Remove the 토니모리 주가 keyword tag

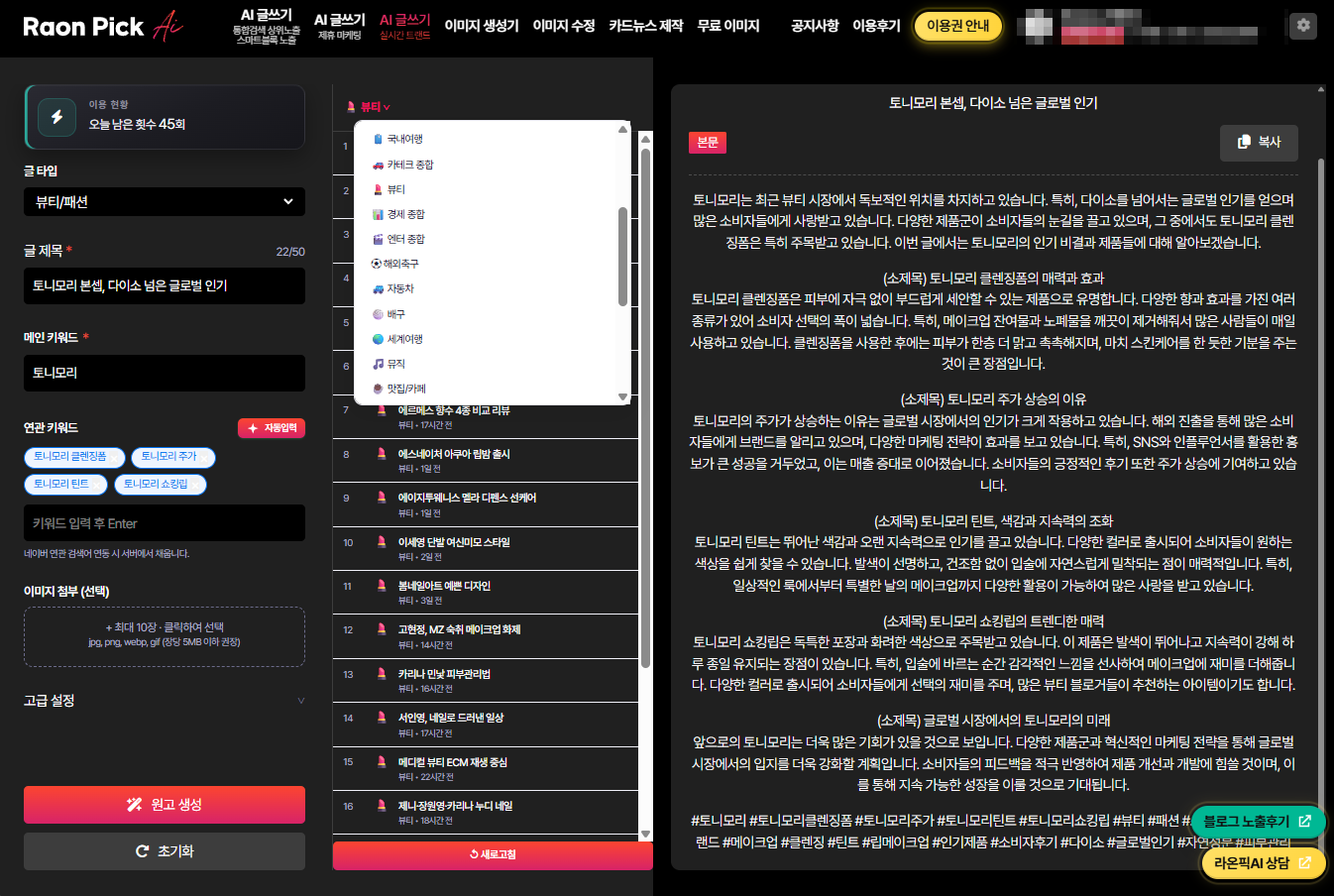tap(206, 457)
